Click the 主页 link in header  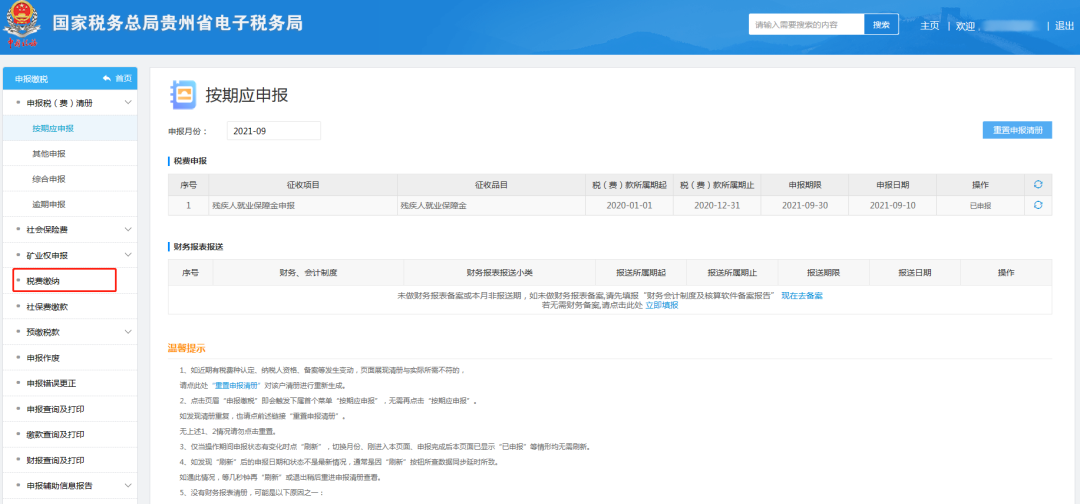coord(929,25)
